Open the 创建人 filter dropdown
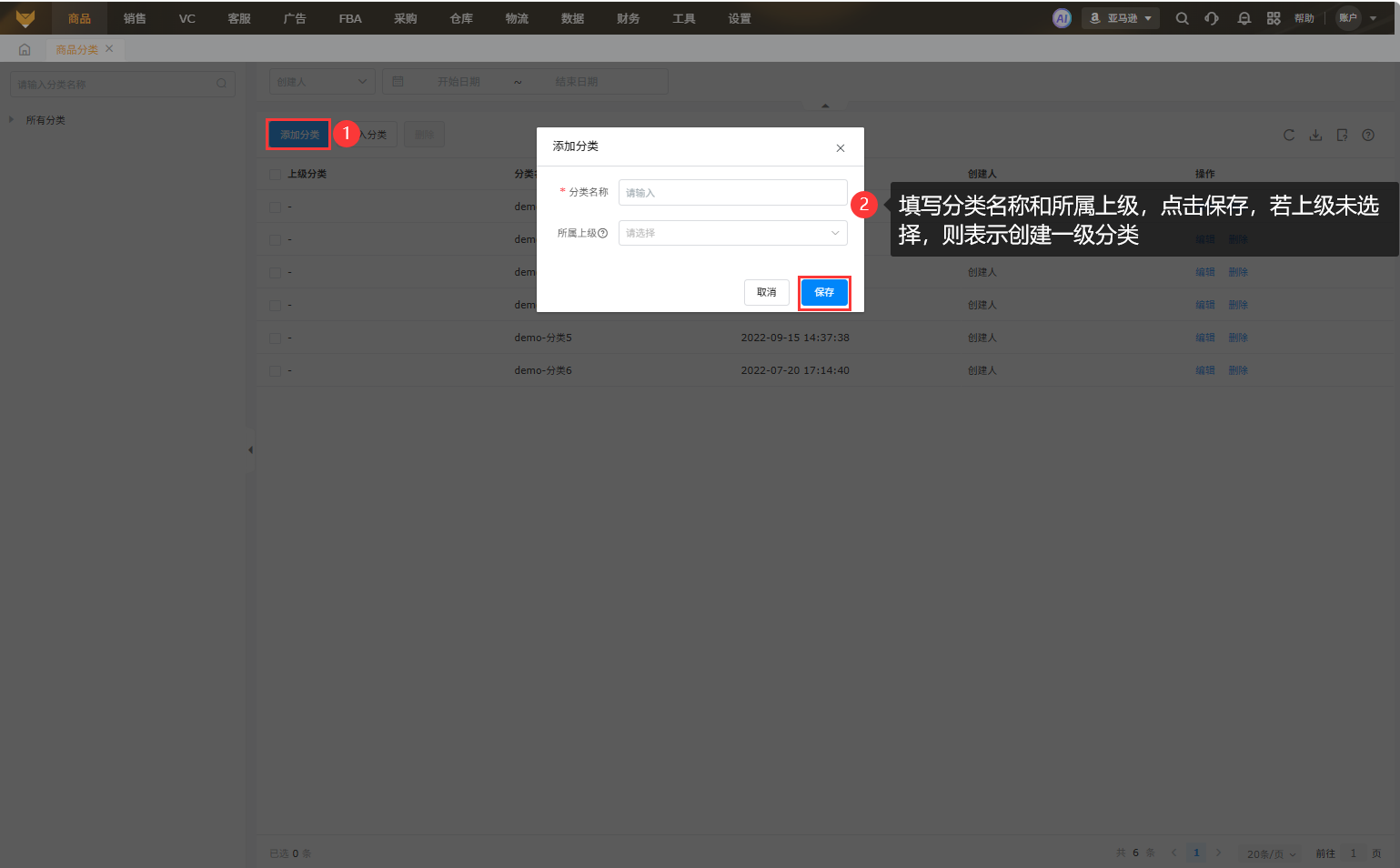This screenshot has height=868, width=1400. 322,82
